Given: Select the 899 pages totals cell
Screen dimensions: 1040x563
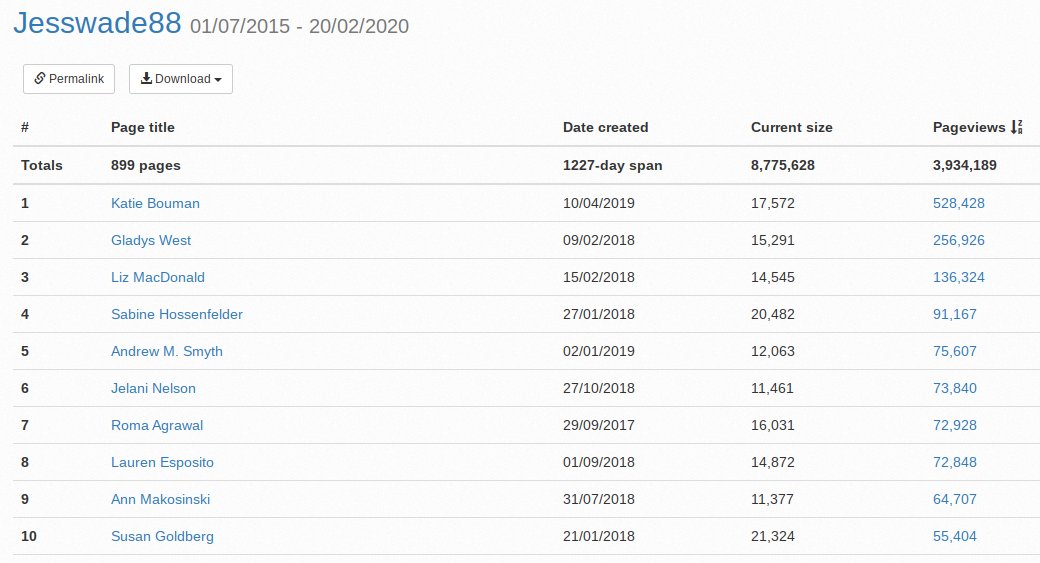Looking at the screenshot, I should click(x=145, y=166).
